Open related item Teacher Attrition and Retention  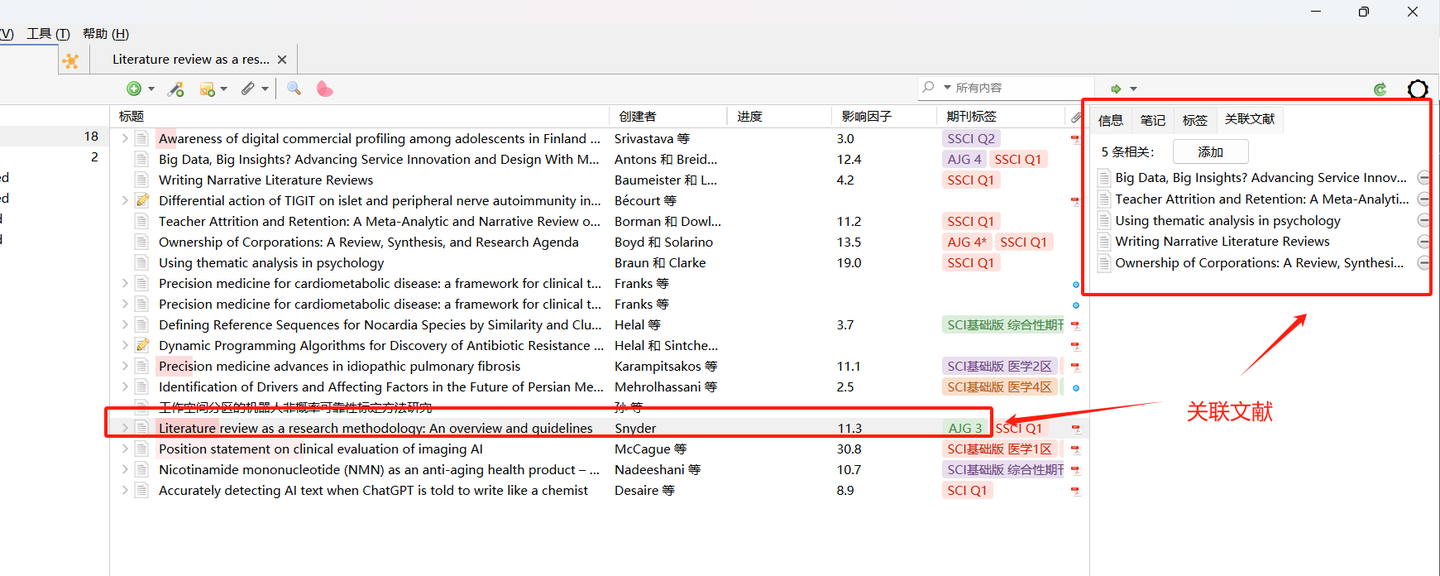1261,199
